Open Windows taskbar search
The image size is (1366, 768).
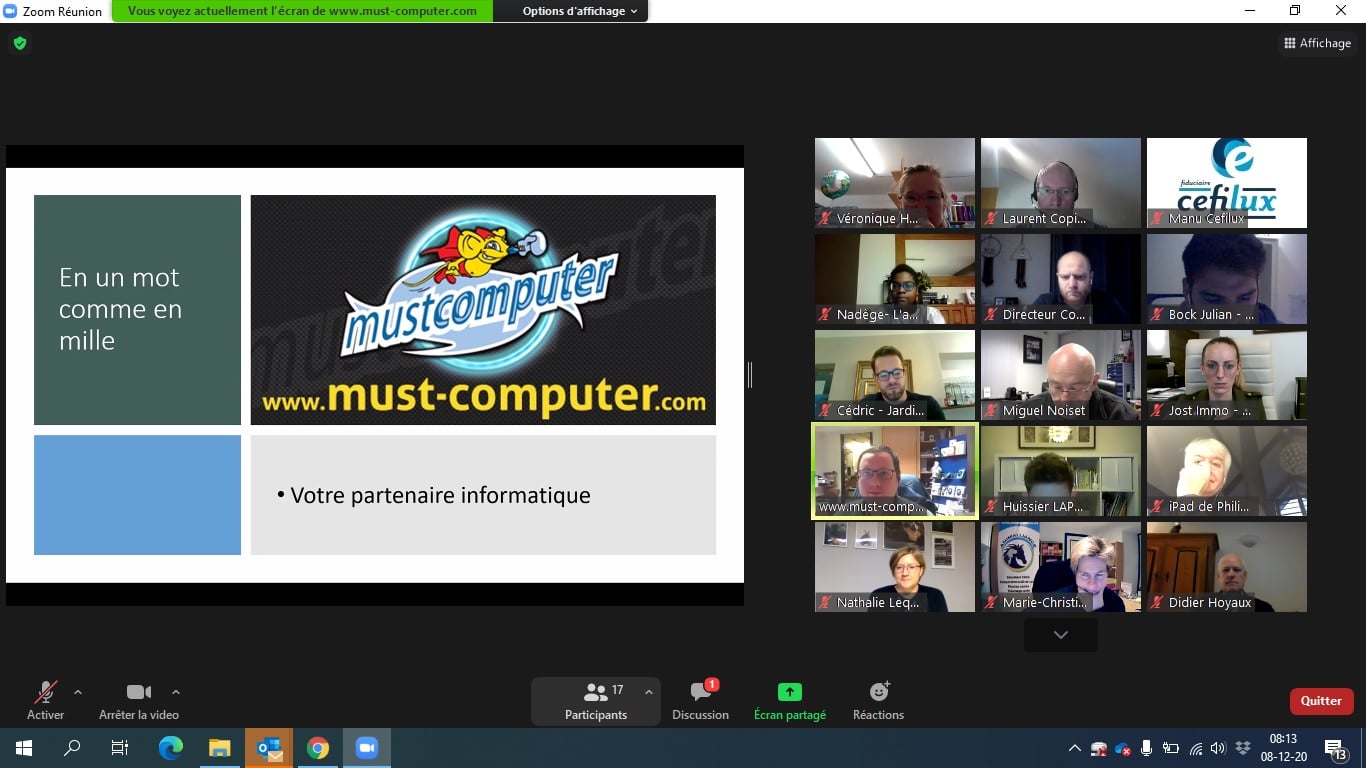pyautogui.click(x=72, y=748)
